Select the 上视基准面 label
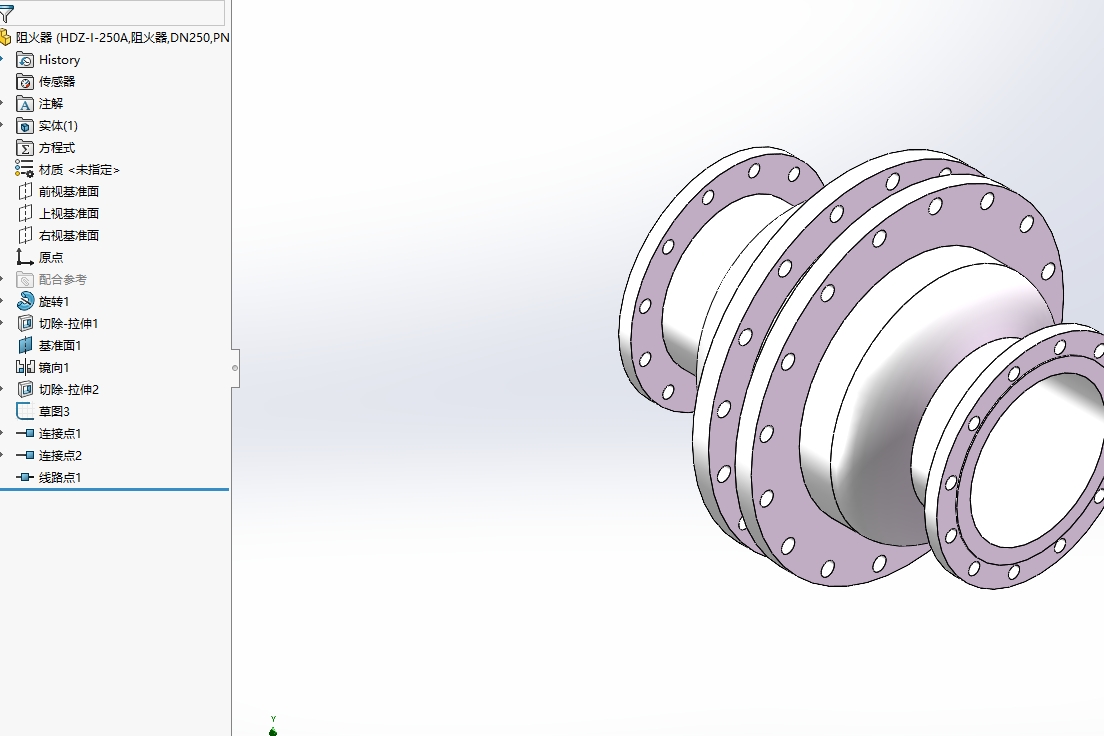Image resolution: width=1104 pixels, height=736 pixels. point(69,213)
